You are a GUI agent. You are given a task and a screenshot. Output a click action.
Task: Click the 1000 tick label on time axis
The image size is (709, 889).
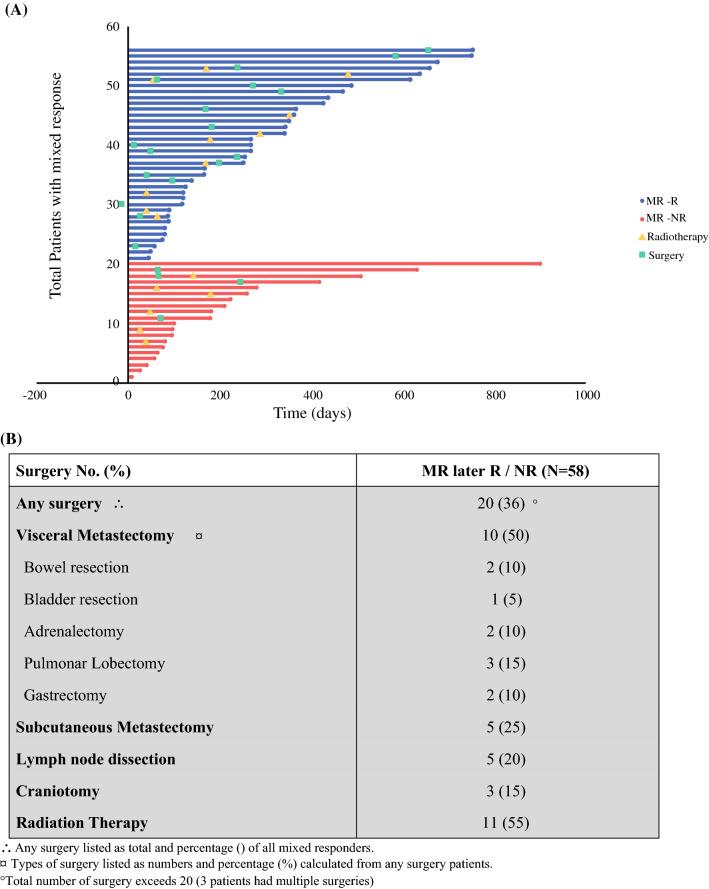pyautogui.click(x=586, y=395)
